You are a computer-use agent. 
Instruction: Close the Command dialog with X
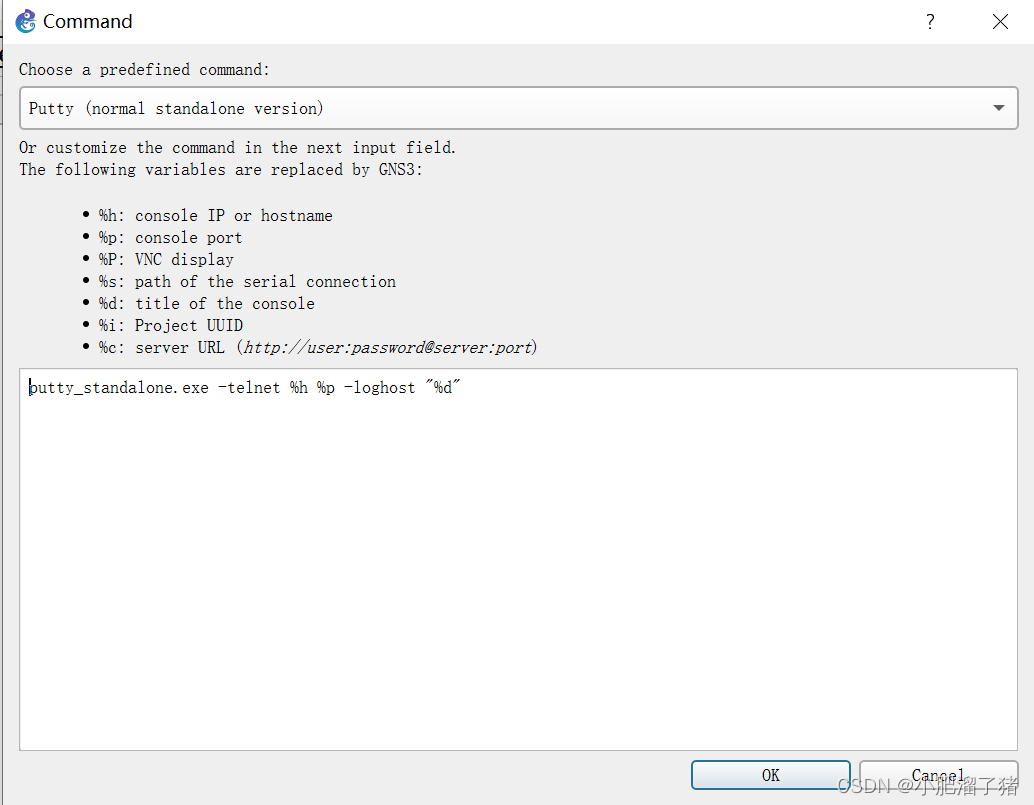point(1000,21)
